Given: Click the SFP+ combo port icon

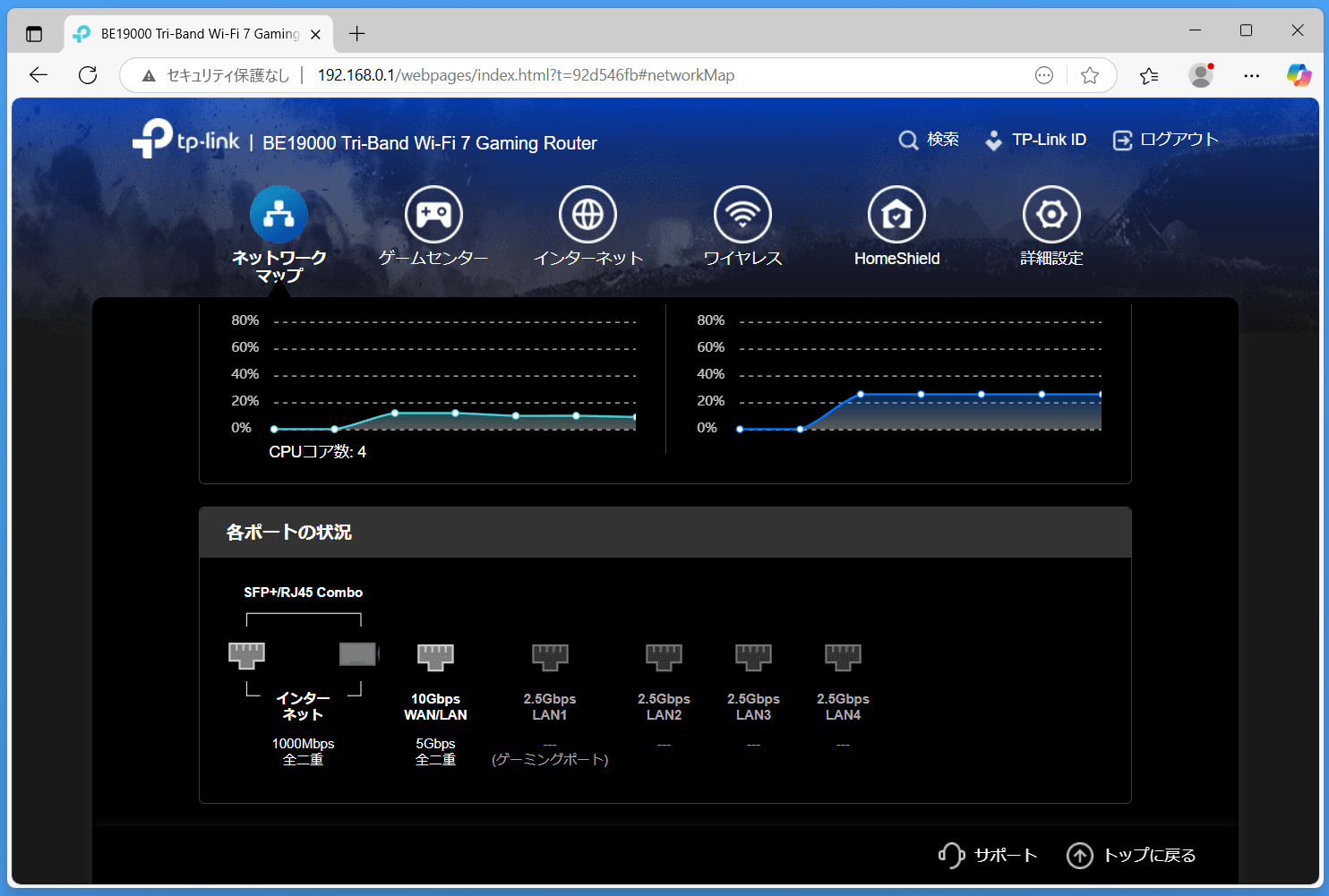Looking at the screenshot, I should pos(358,654).
